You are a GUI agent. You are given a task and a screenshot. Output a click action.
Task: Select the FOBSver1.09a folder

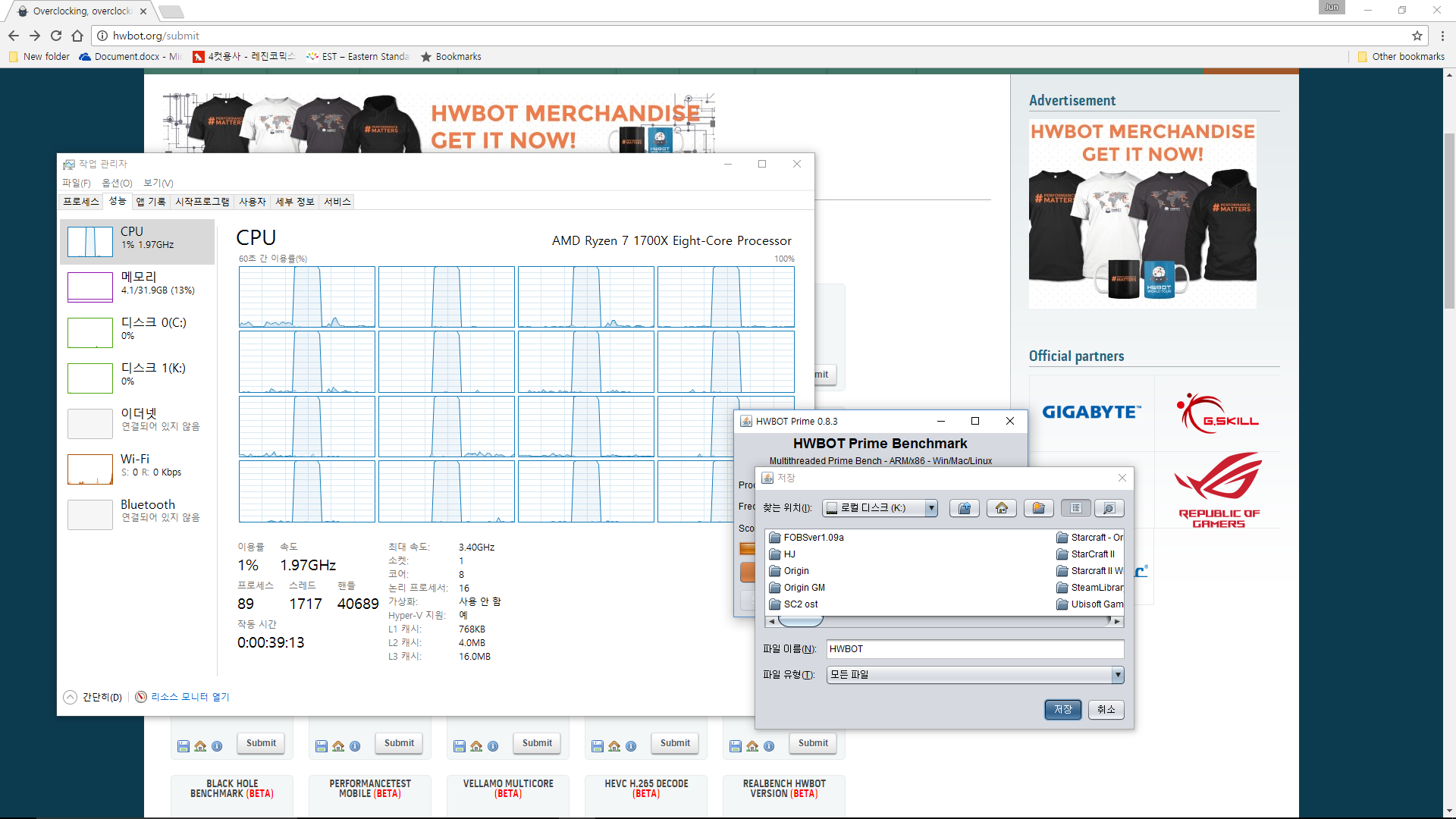pos(807,538)
